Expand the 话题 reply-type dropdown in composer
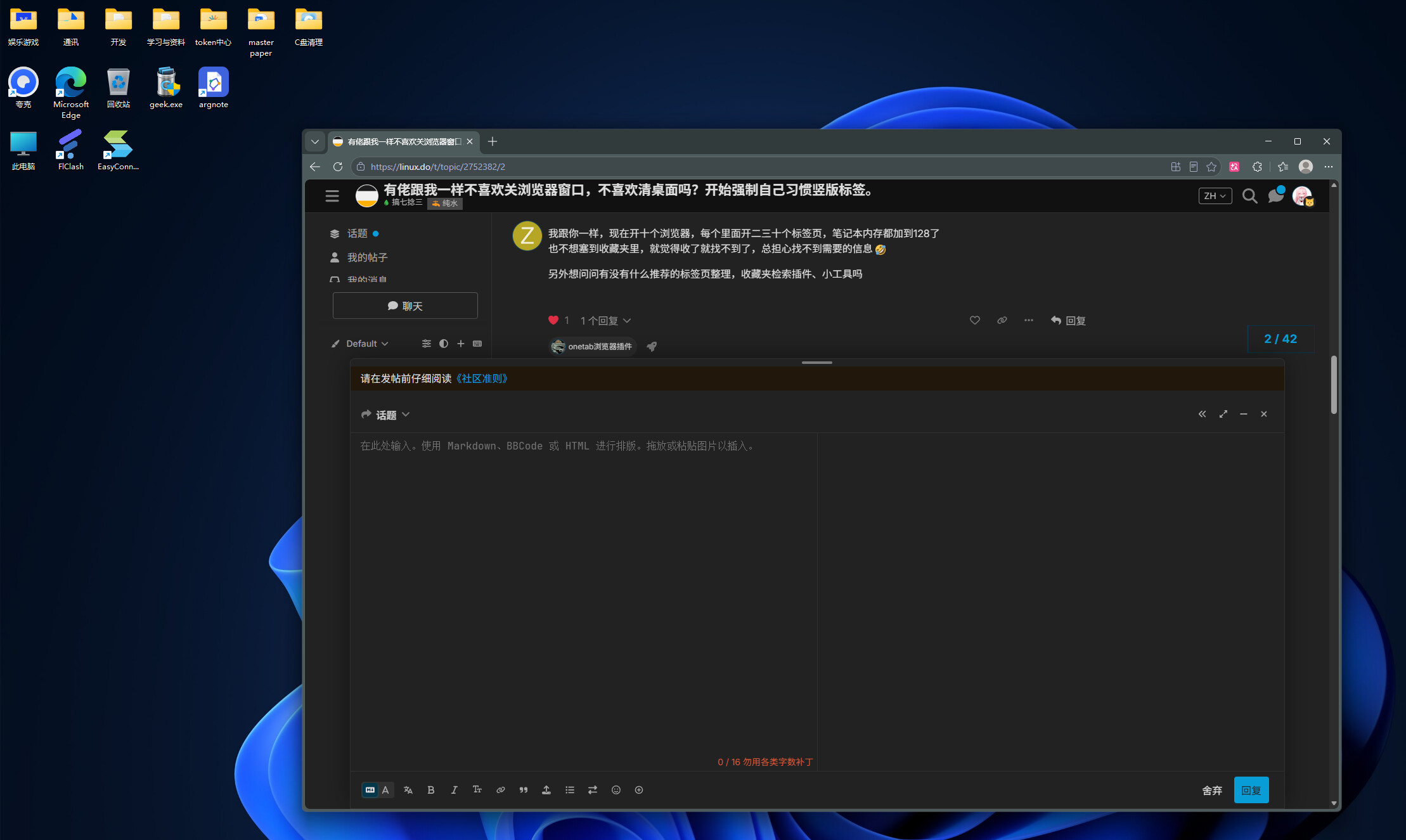 click(x=385, y=415)
